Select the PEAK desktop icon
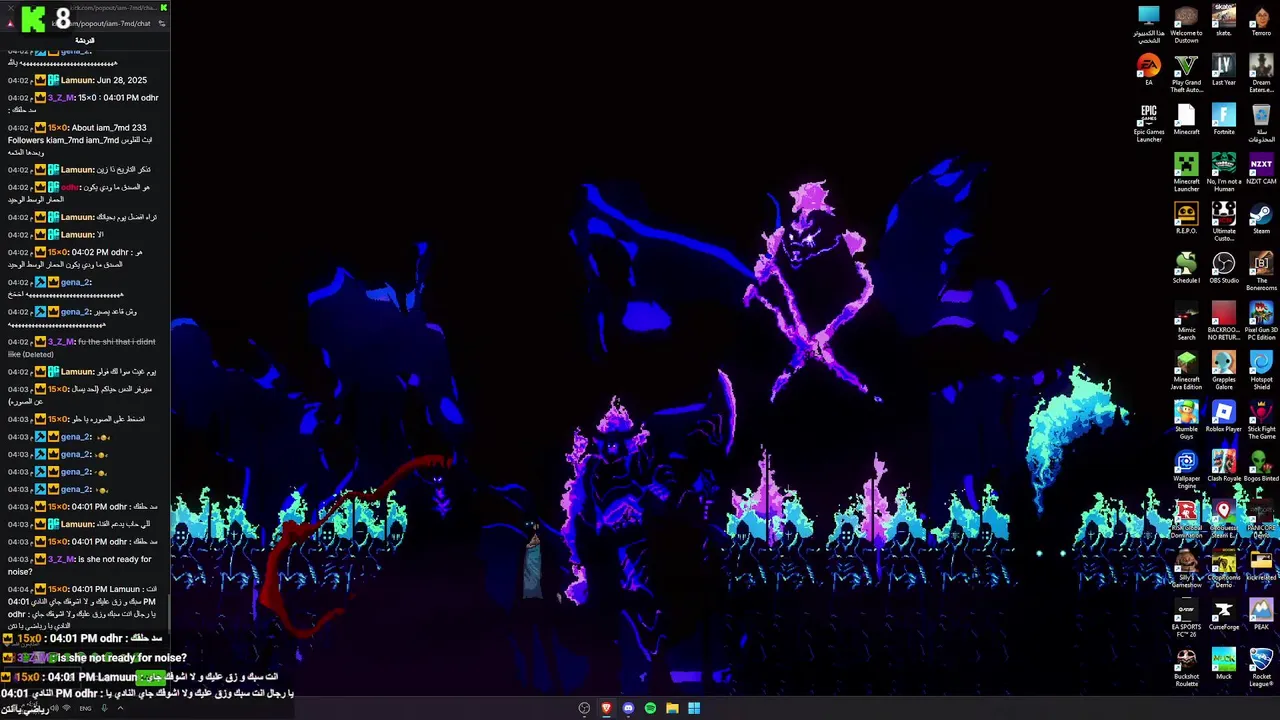This screenshot has width=1280, height=720. click(1261, 615)
